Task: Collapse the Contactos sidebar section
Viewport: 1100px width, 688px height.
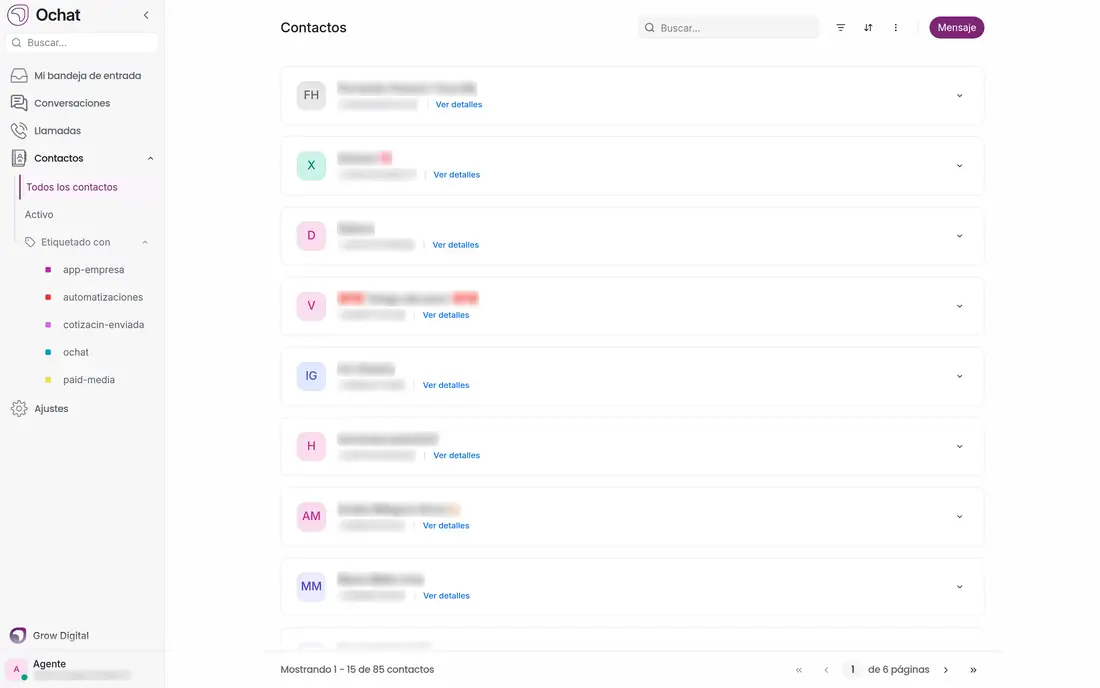Action: coord(150,158)
